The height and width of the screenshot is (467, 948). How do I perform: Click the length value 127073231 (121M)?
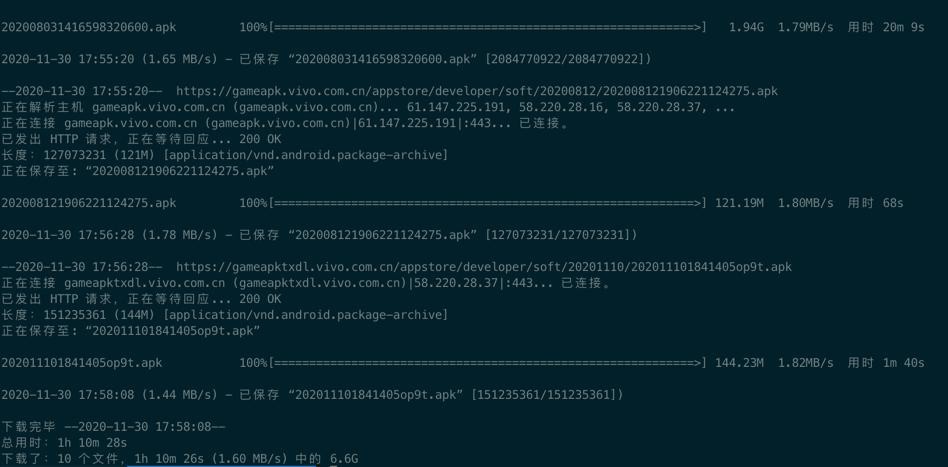click(x=100, y=155)
